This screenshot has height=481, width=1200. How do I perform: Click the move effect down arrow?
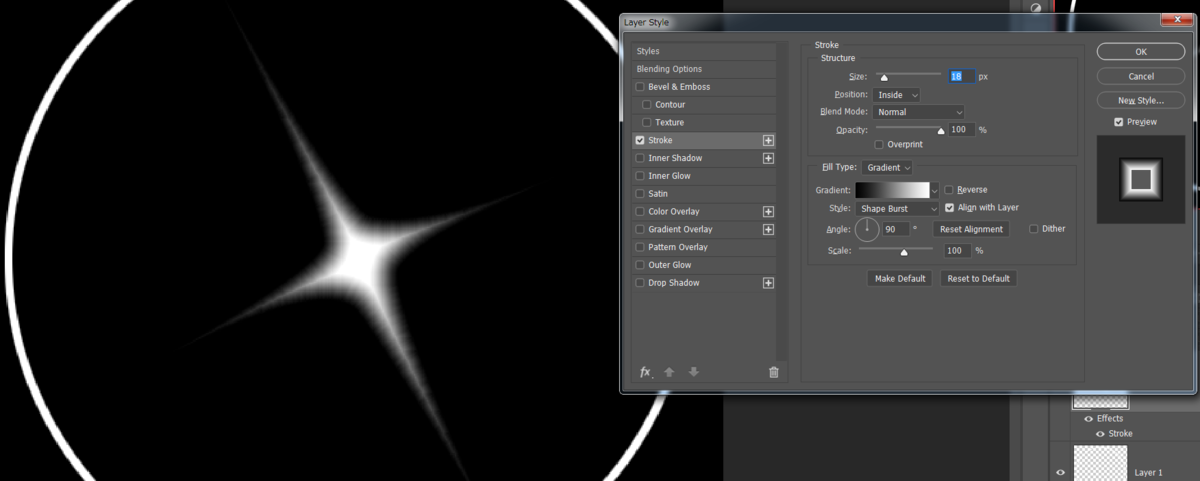(x=693, y=372)
